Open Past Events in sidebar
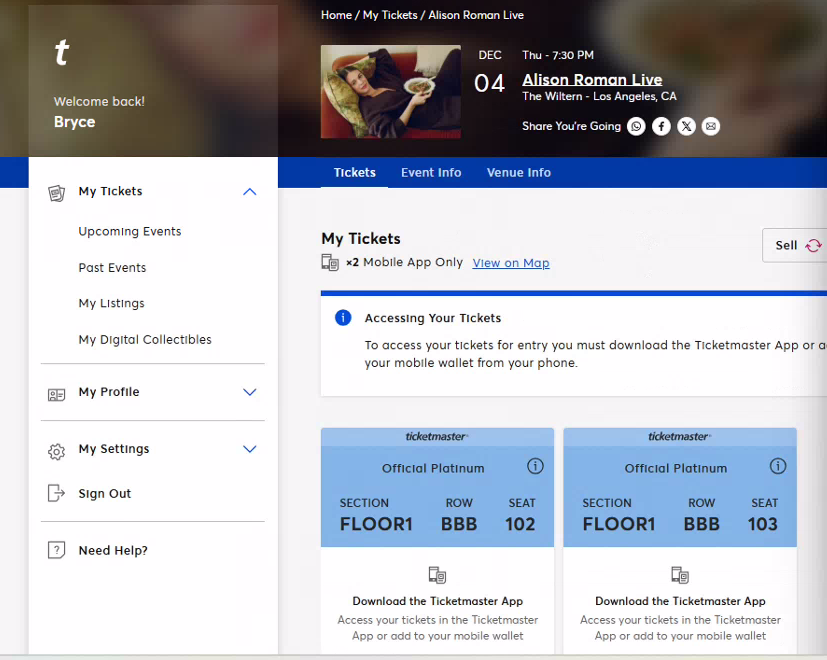 (x=112, y=268)
